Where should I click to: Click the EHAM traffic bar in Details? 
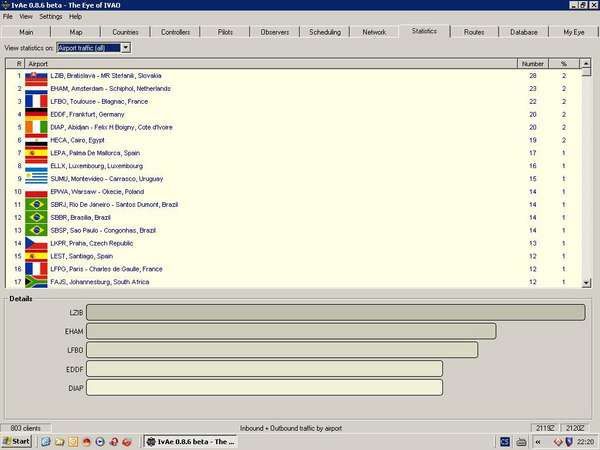[x=291, y=331]
